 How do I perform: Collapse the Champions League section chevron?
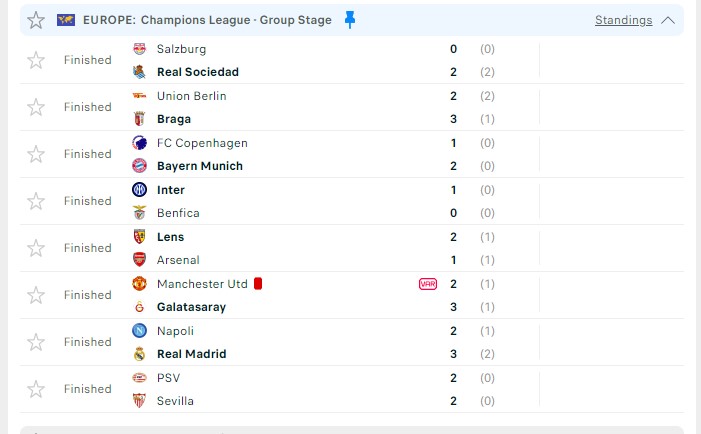coord(668,20)
